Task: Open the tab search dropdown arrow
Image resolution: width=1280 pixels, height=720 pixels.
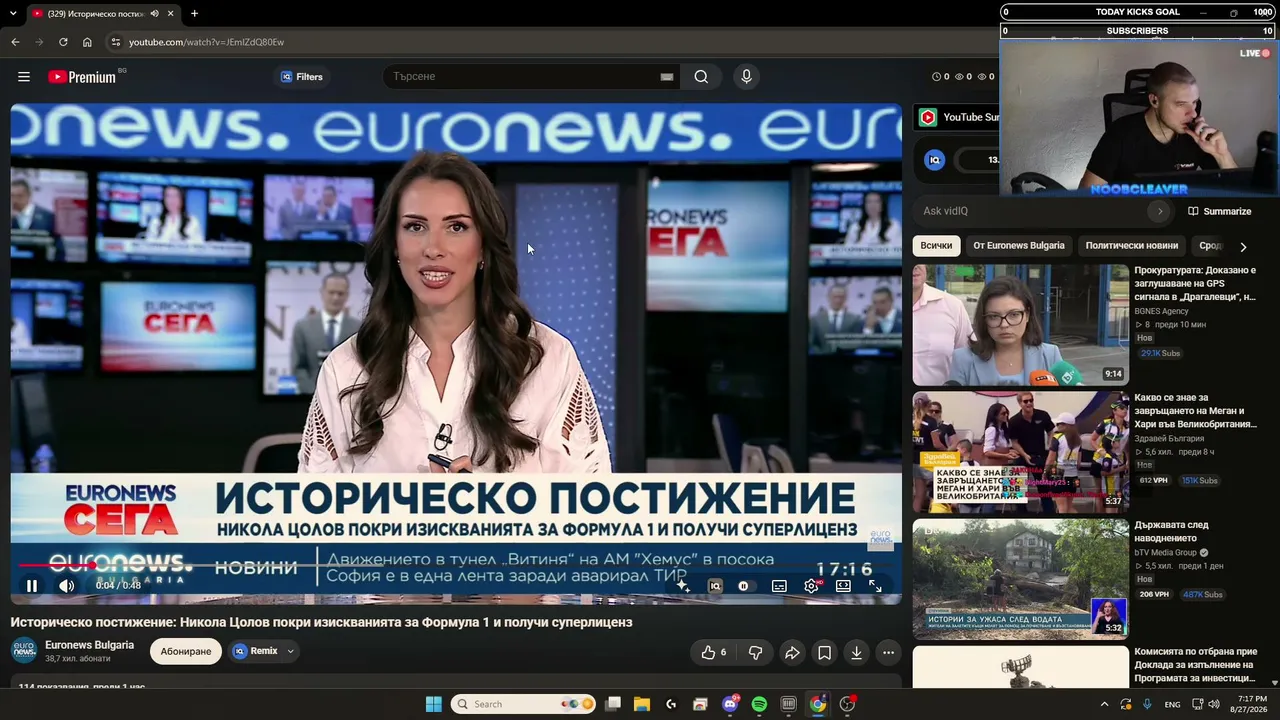Action: point(13,14)
